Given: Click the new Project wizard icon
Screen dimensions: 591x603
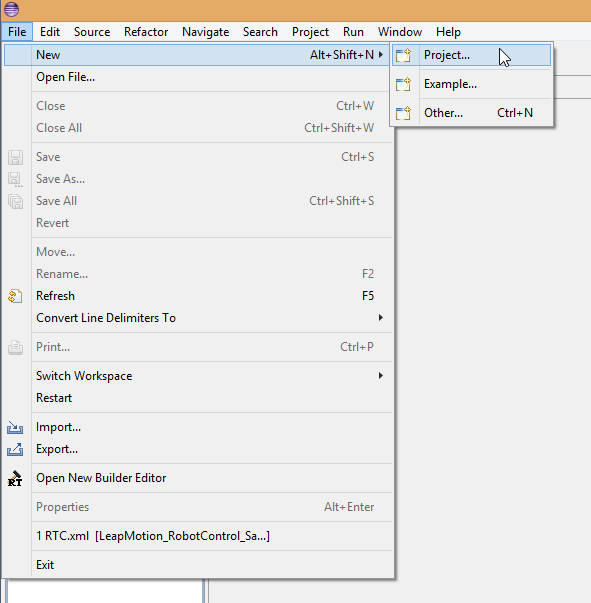Looking at the screenshot, I should pos(403,55).
